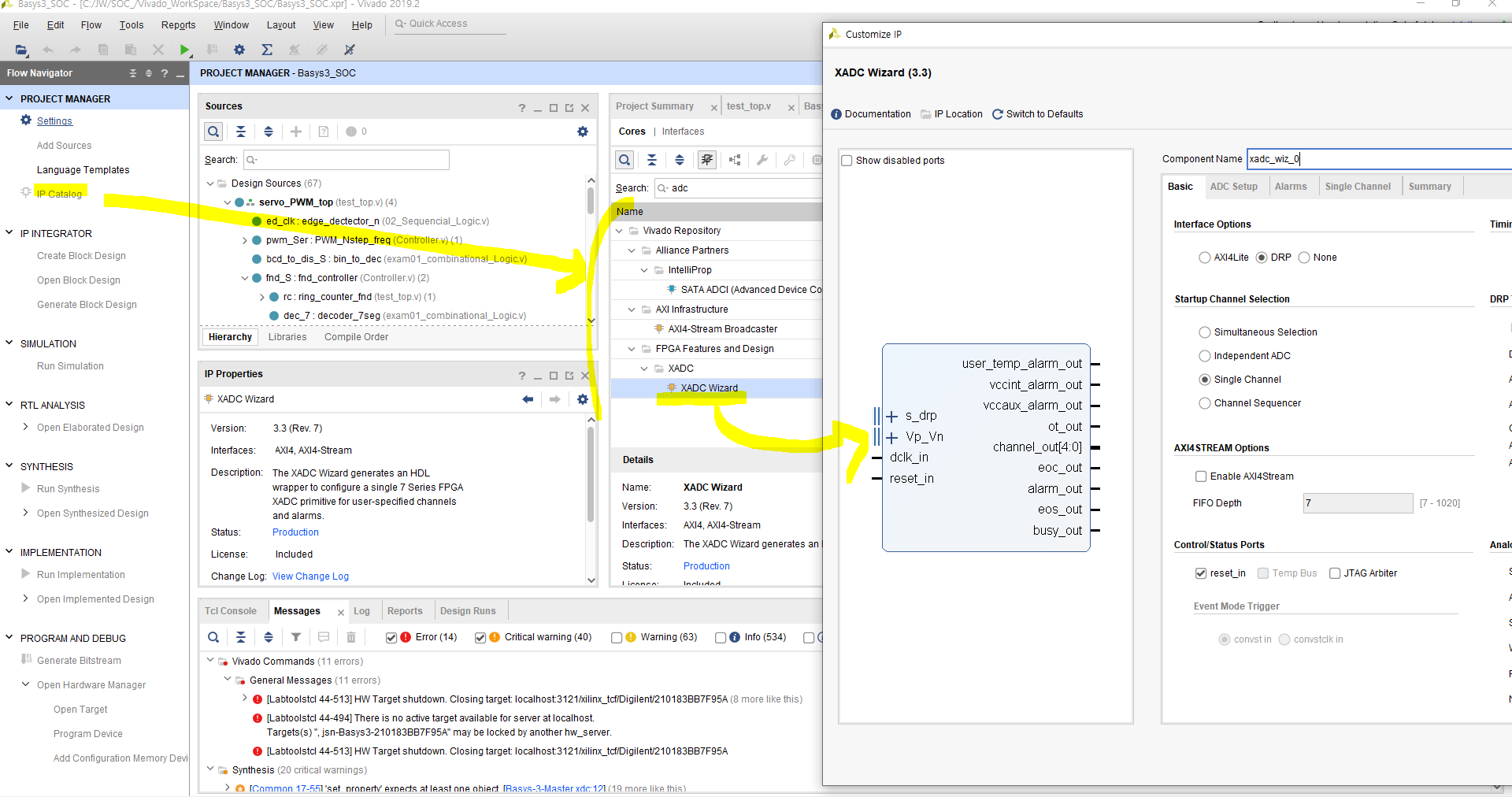
Task: Maximize the Sources panel
Action: coord(554,108)
